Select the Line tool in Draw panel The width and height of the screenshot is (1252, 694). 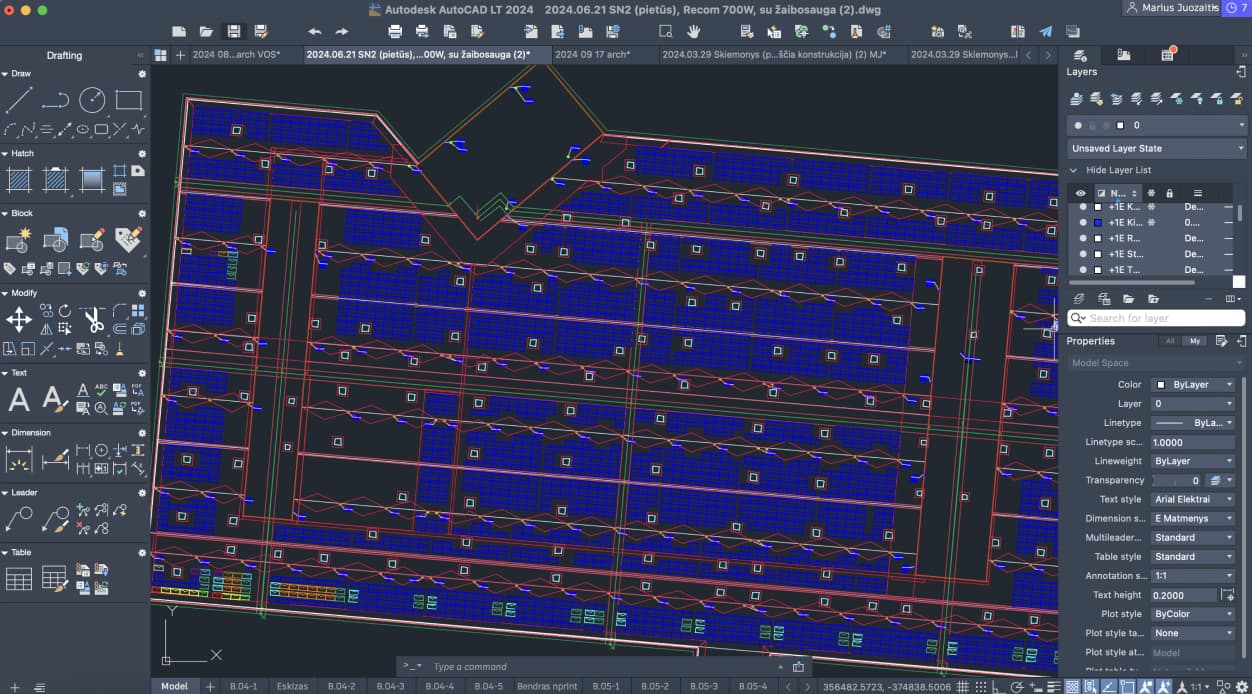point(19,100)
